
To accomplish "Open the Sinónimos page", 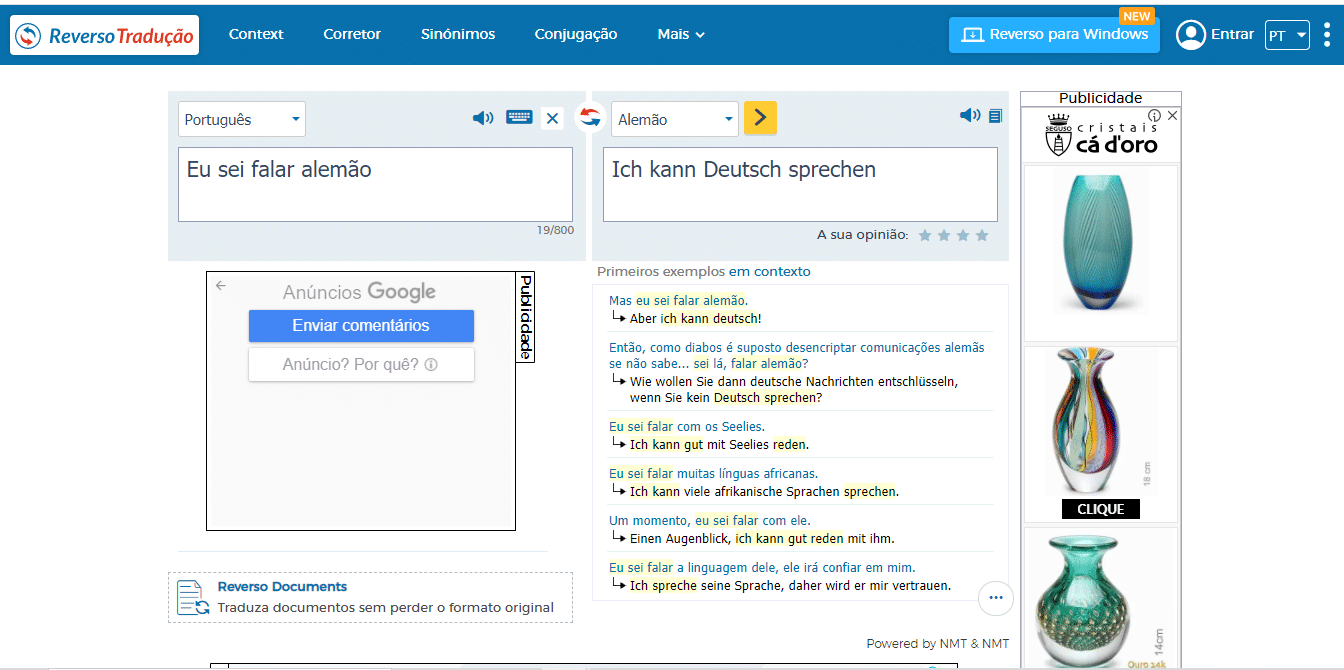I will [458, 34].
